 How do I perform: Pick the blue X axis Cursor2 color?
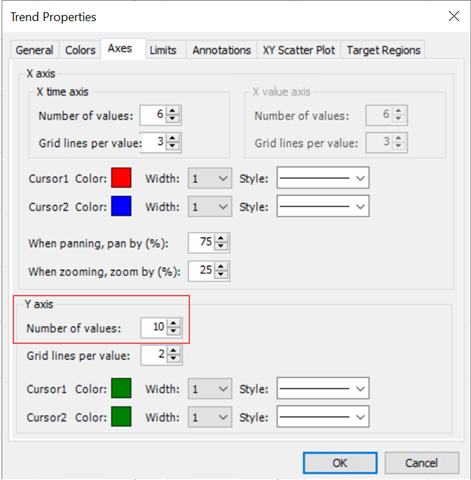point(121,206)
